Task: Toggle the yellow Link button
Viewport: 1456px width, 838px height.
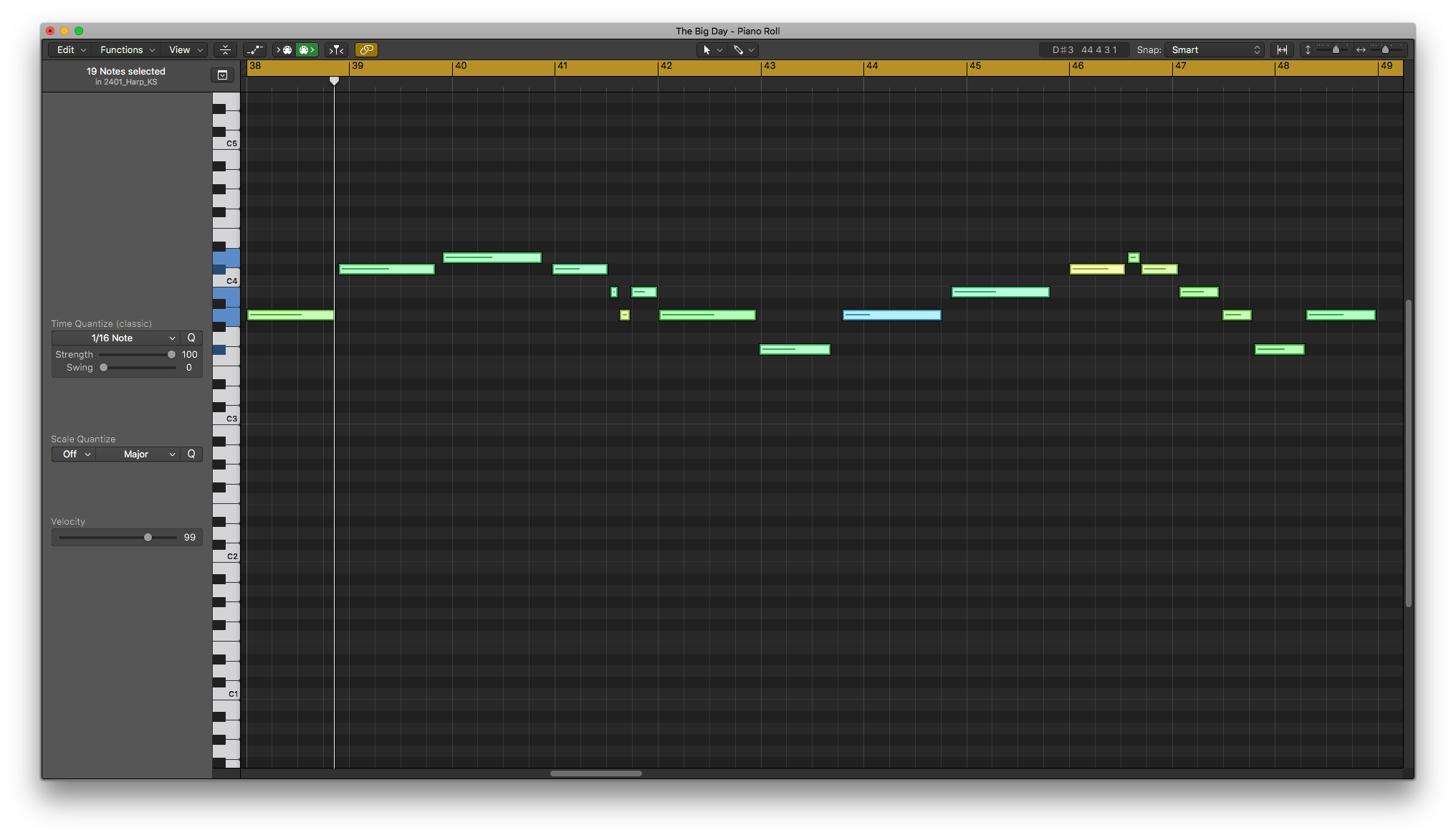Action: coord(366,49)
